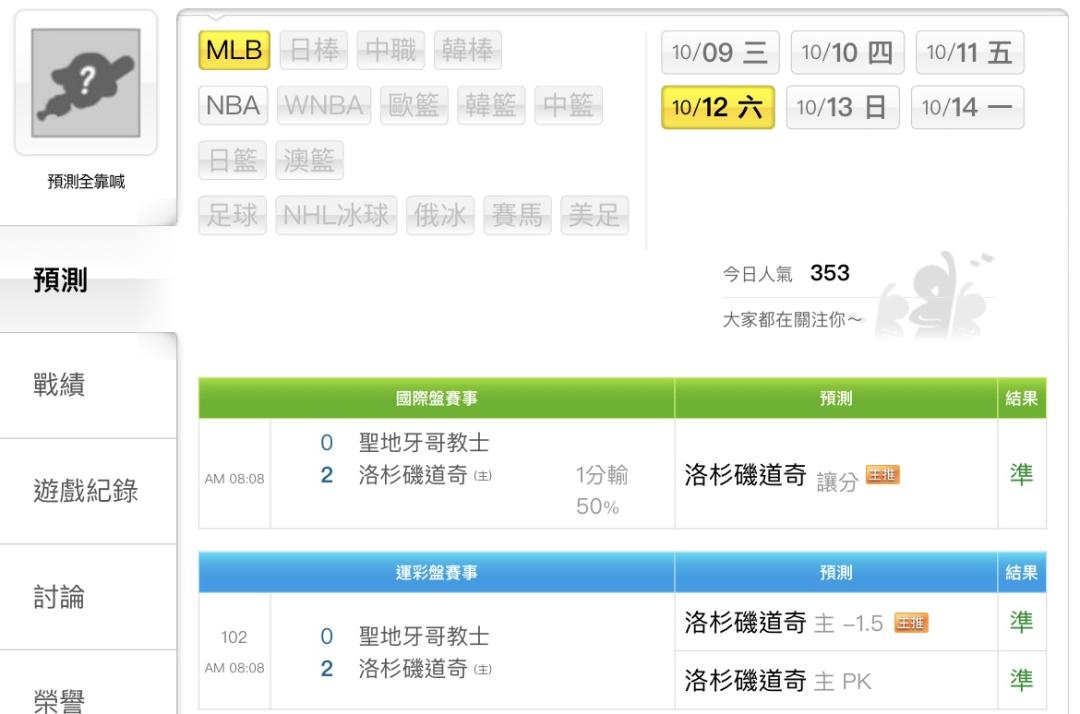Viewport: 1080px width, 714px height.
Task: Click the orange 主推 badge in 國際盤 row
Action: pyautogui.click(x=883, y=475)
